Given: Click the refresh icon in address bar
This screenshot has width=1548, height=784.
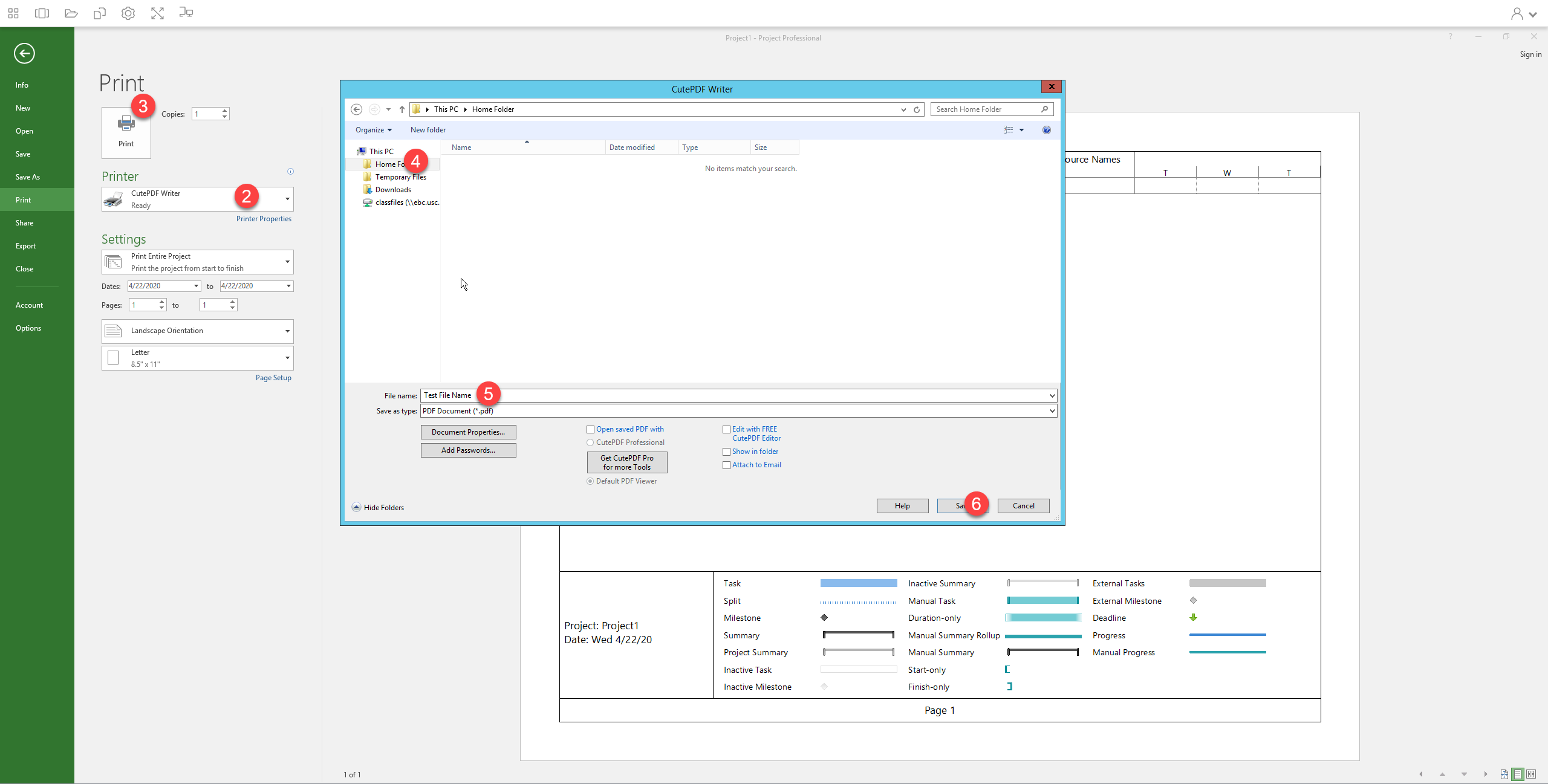Looking at the screenshot, I should [917, 109].
